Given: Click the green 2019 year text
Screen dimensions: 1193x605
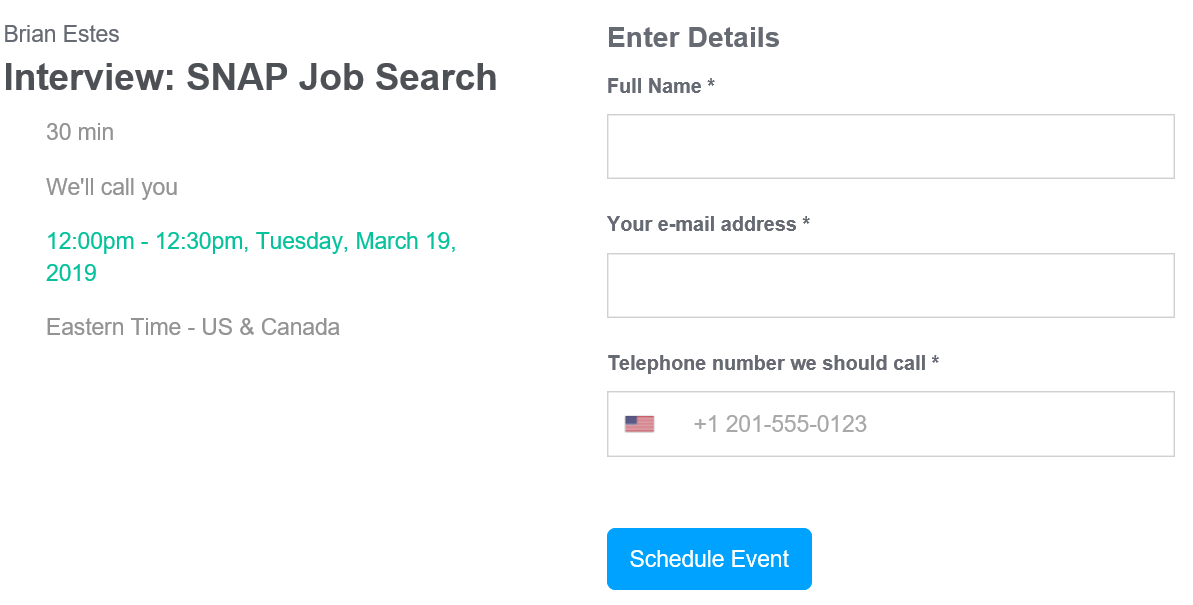Looking at the screenshot, I should click(x=71, y=273).
